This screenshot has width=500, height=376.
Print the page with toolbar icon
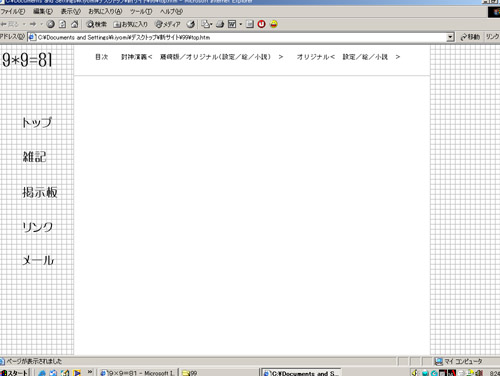tap(220, 24)
